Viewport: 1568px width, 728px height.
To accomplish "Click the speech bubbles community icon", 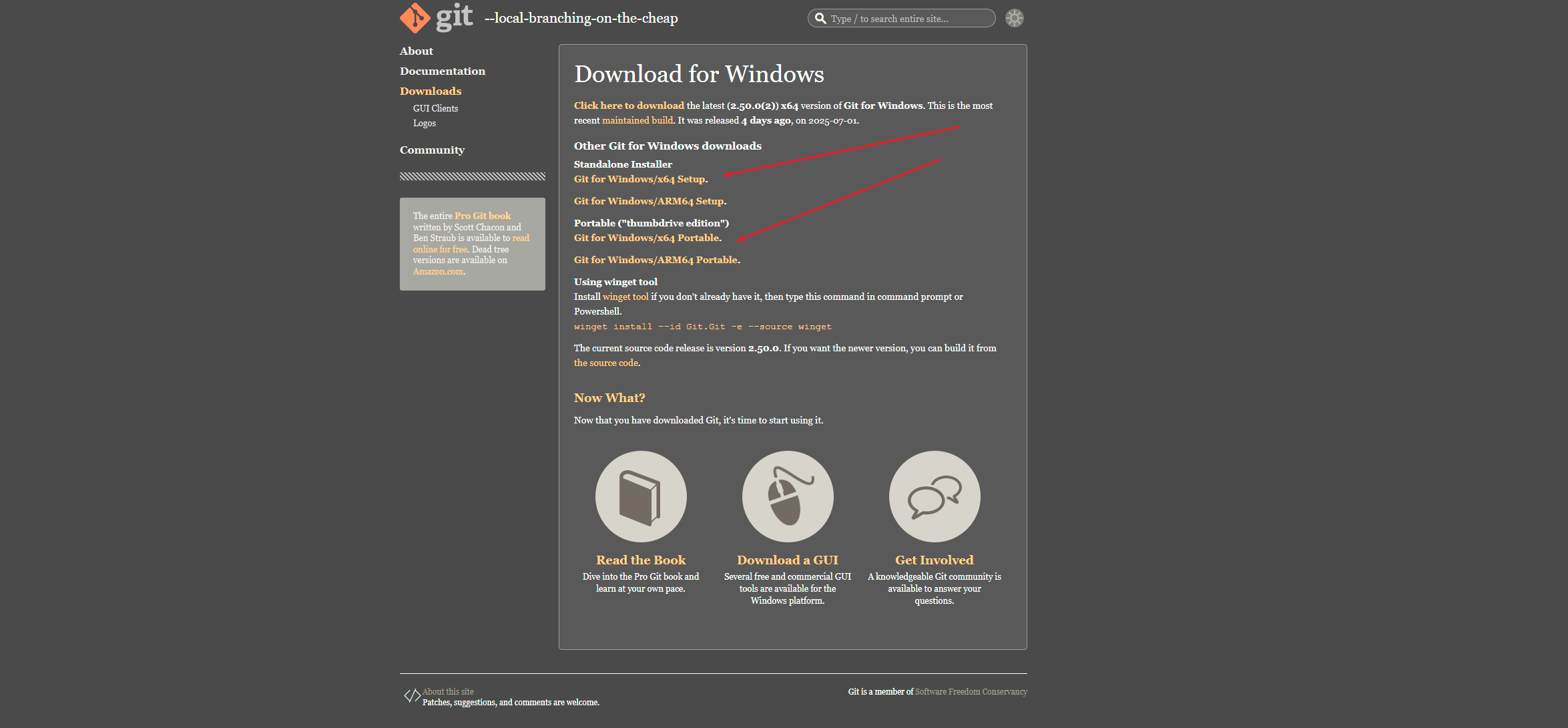I will (x=934, y=496).
